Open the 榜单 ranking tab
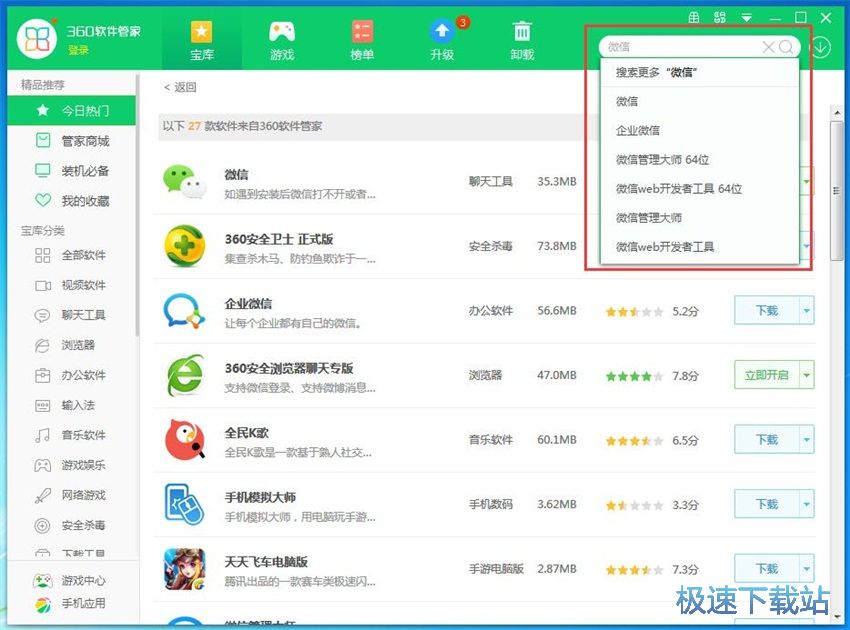The image size is (850, 630). pyautogui.click(x=362, y=41)
